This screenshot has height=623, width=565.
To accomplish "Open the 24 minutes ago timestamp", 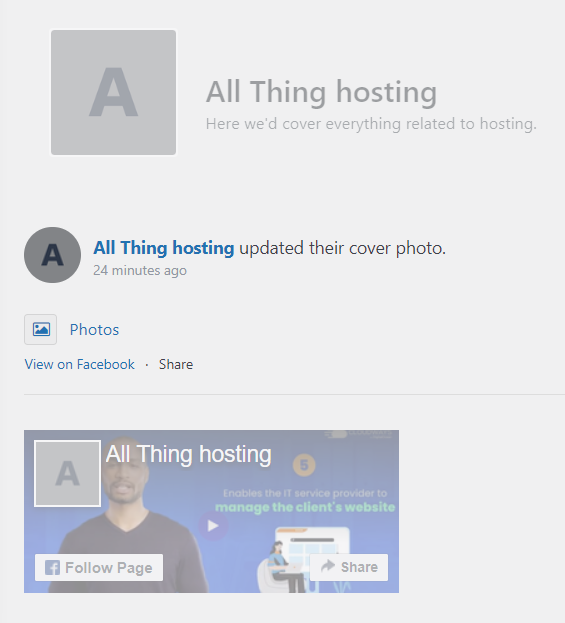I will 140,271.
